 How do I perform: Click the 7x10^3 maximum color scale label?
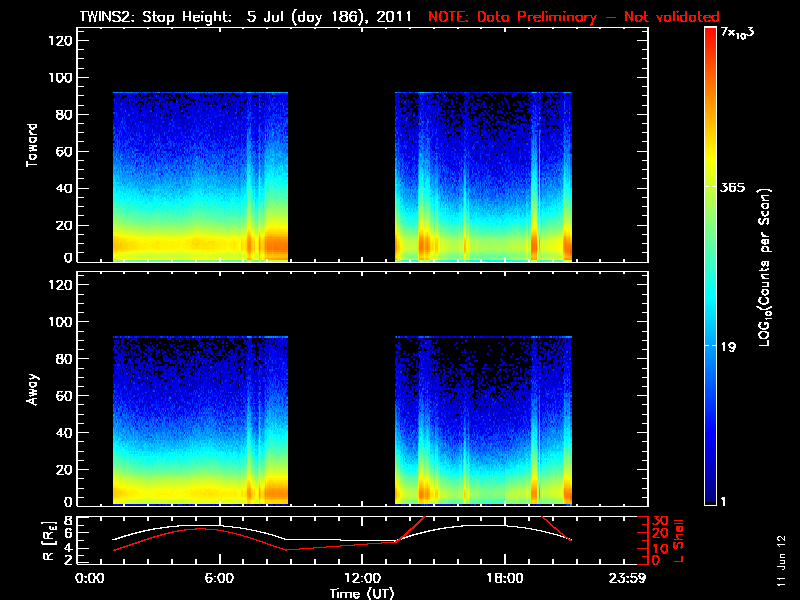pos(742,33)
